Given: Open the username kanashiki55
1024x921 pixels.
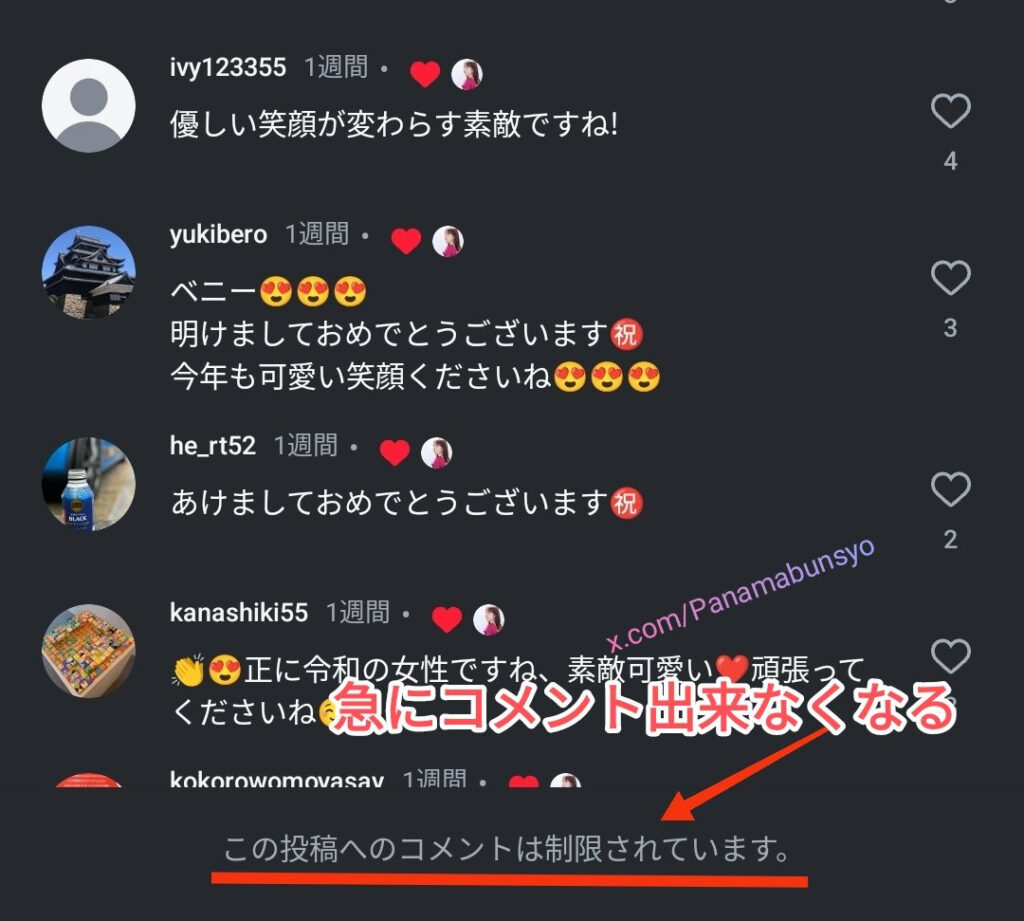Looking at the screenshot, I should pos(238,613).
